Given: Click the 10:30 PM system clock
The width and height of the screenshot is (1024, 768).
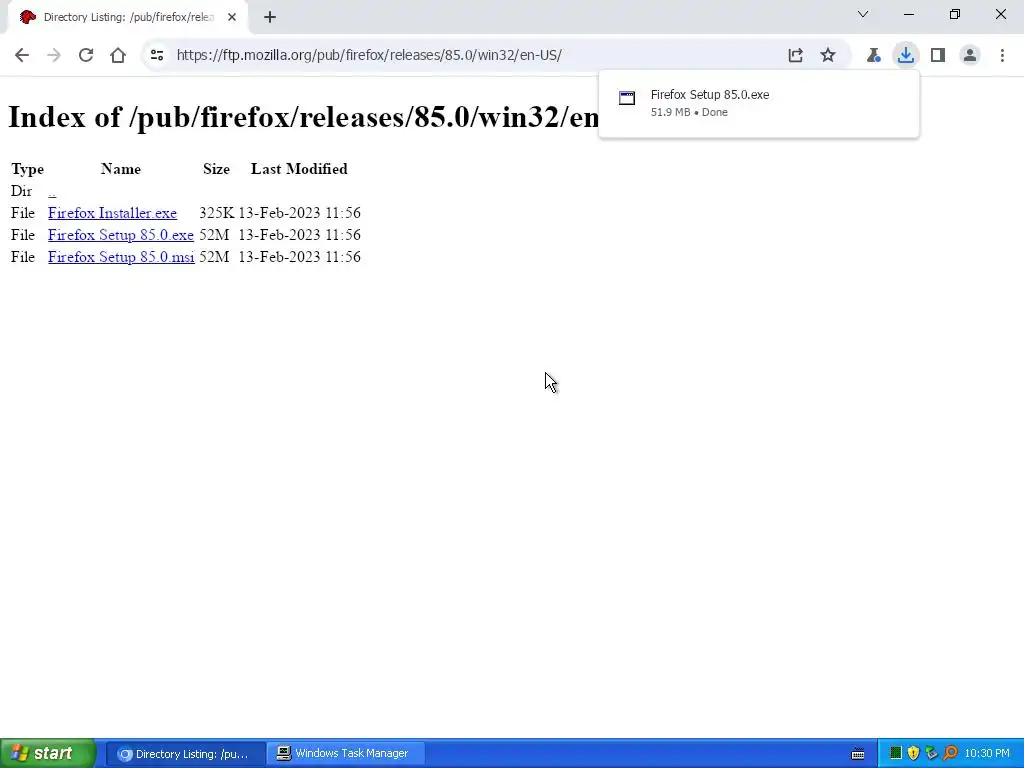Looking at the screenshot, I should coord(986,754).
